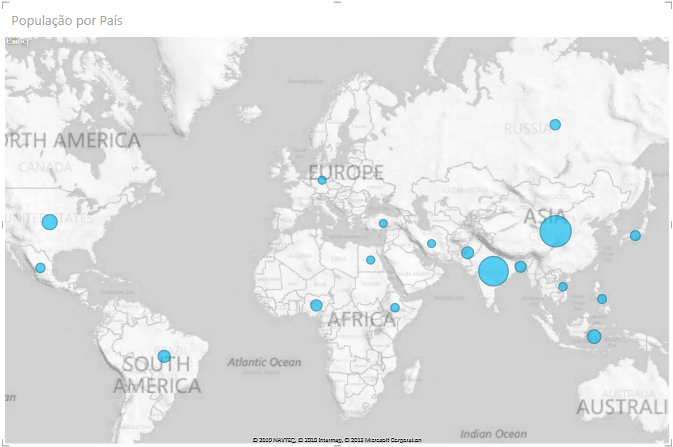Image resolution: width=673 pixels, height=447 pixels.
Task: Select the Indonesia bubble
Action: tap(594, 337)
